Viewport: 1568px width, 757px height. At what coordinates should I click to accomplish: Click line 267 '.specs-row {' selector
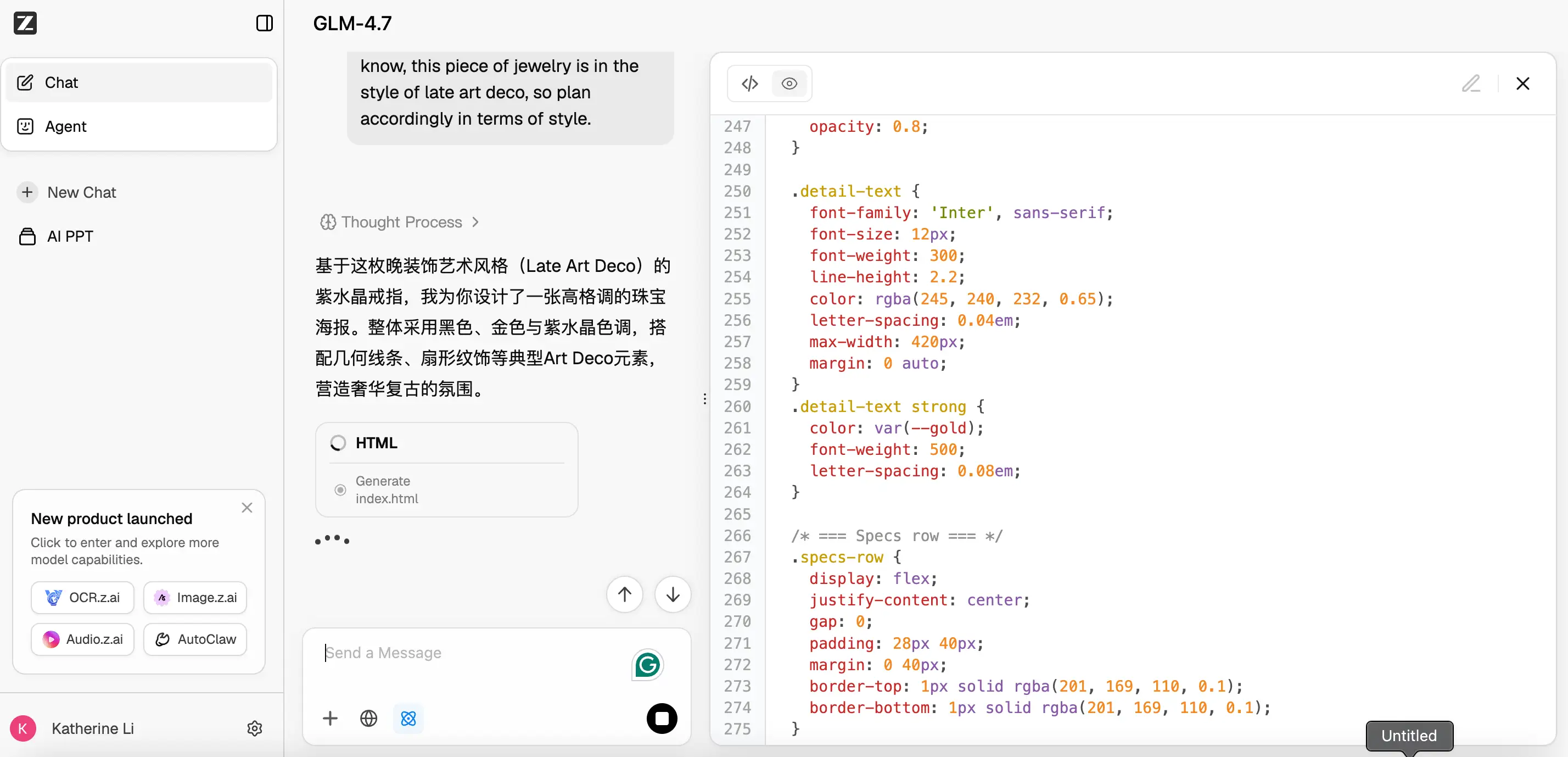click(x=846, y=557)
